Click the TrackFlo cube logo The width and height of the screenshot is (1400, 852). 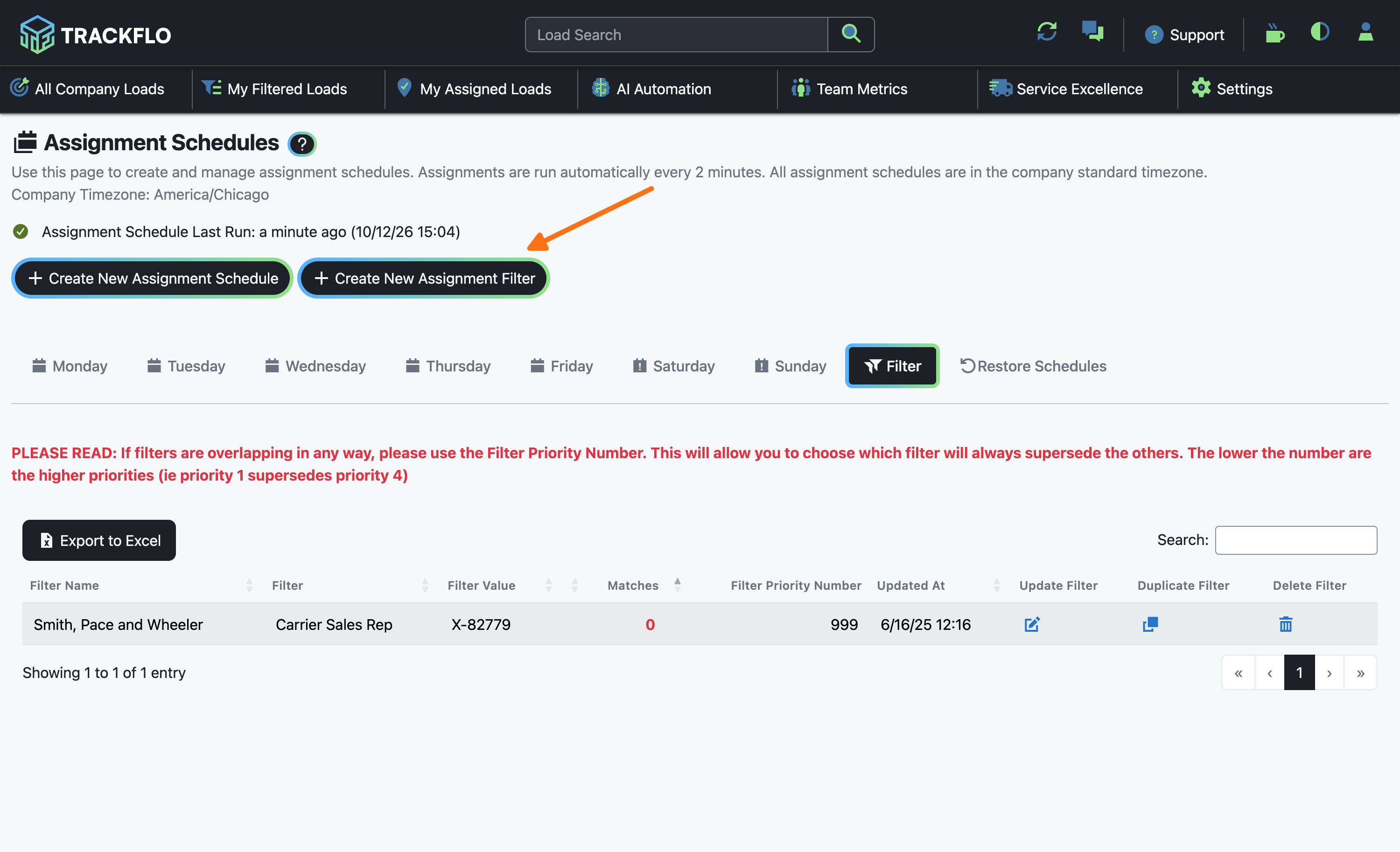tap(37, 35)
